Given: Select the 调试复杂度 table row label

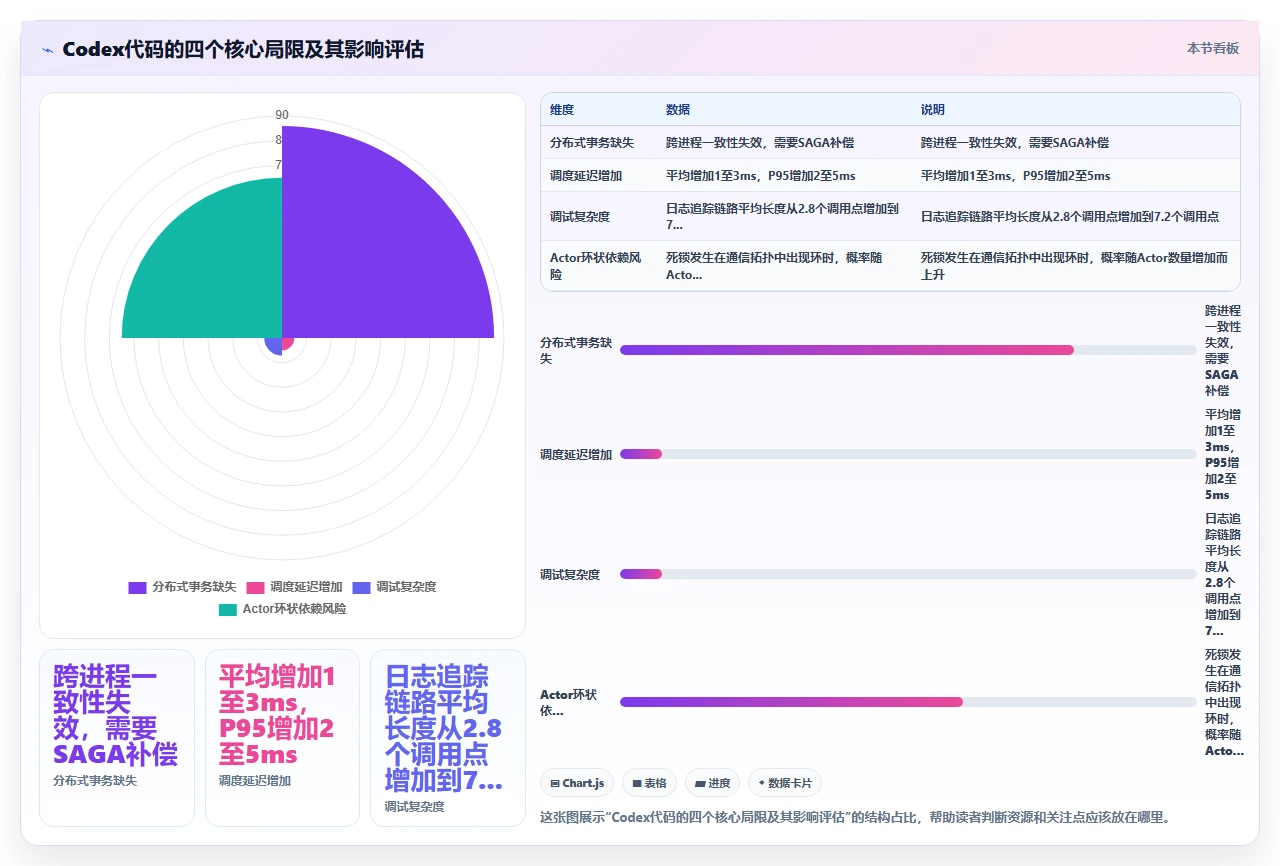Looking at the screenshot, I should (x=580, y=216).
